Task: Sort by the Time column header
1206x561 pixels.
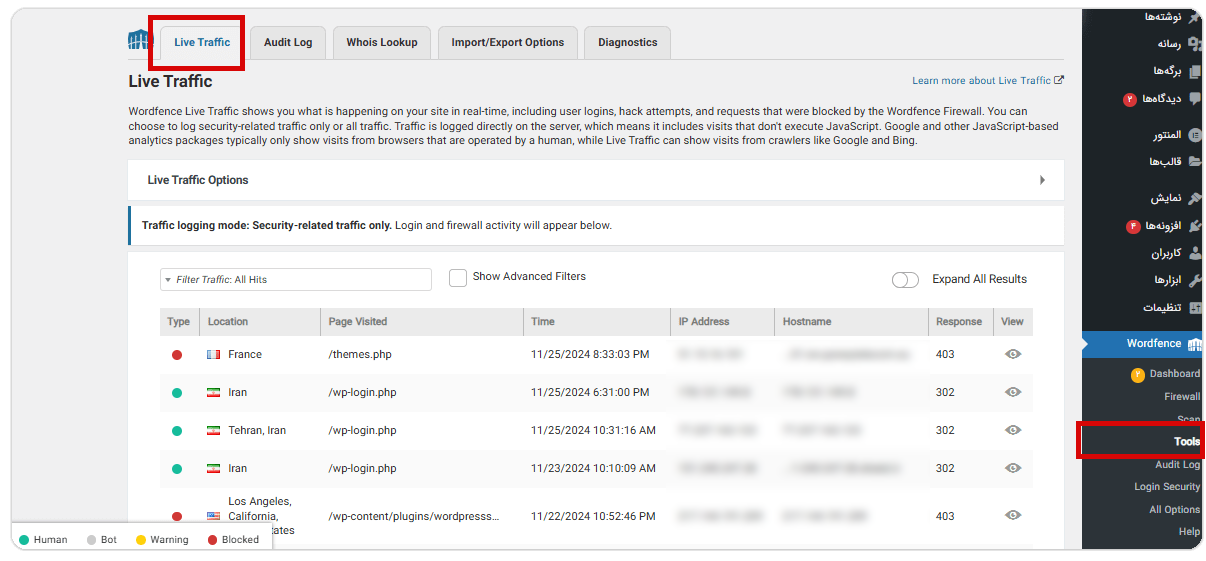Action: (x=543, y=322)
